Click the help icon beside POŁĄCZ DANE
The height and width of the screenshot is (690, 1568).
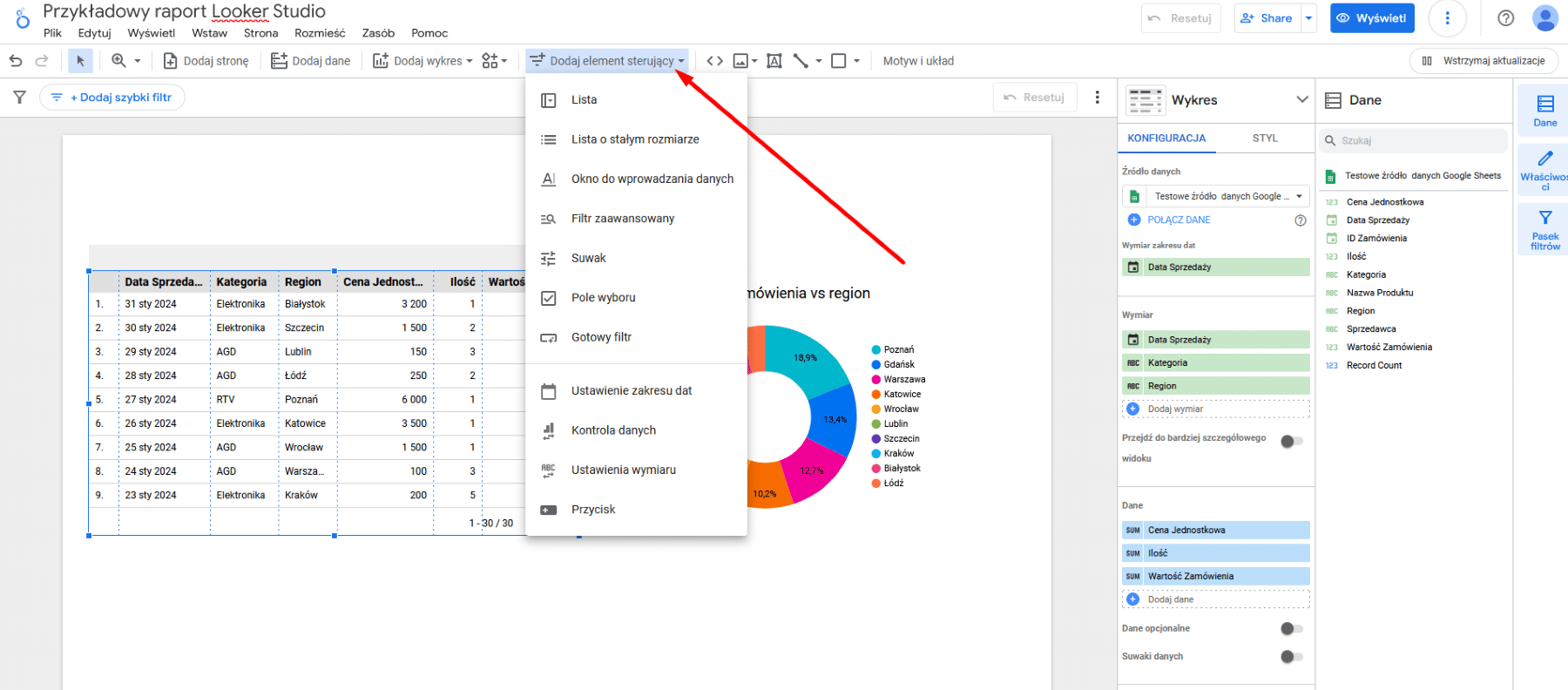[x=1301, y=220]
